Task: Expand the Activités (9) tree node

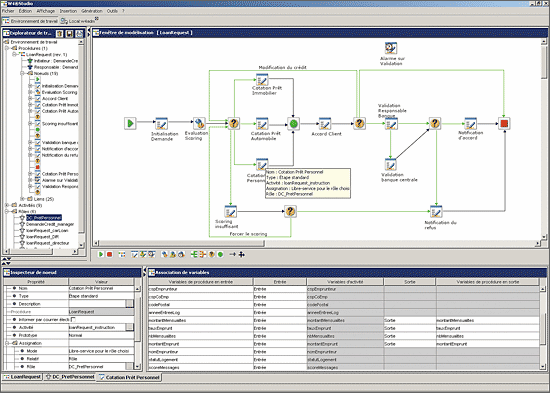Action: (7, 205)
